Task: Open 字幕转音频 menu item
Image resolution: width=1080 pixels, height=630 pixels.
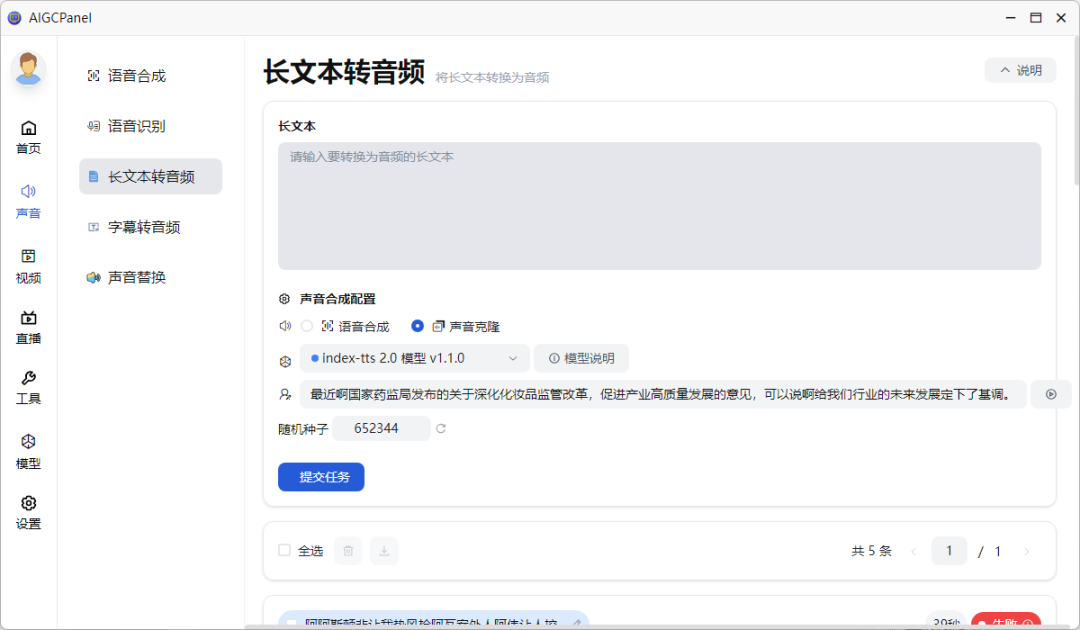Action: (143, 227)
